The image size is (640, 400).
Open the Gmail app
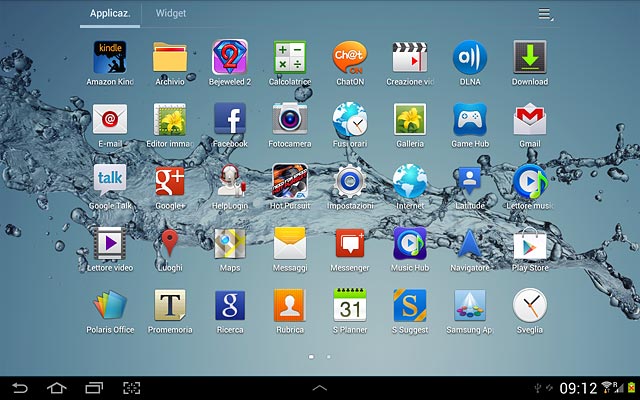tap(530, 119)
